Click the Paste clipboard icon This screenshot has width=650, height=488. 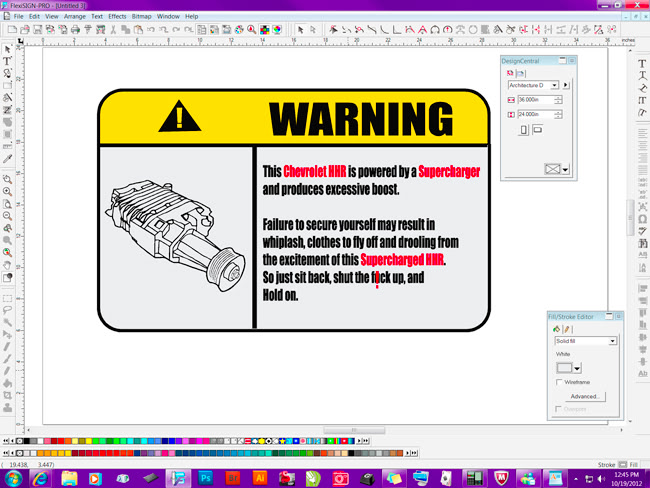click(138, 29)
